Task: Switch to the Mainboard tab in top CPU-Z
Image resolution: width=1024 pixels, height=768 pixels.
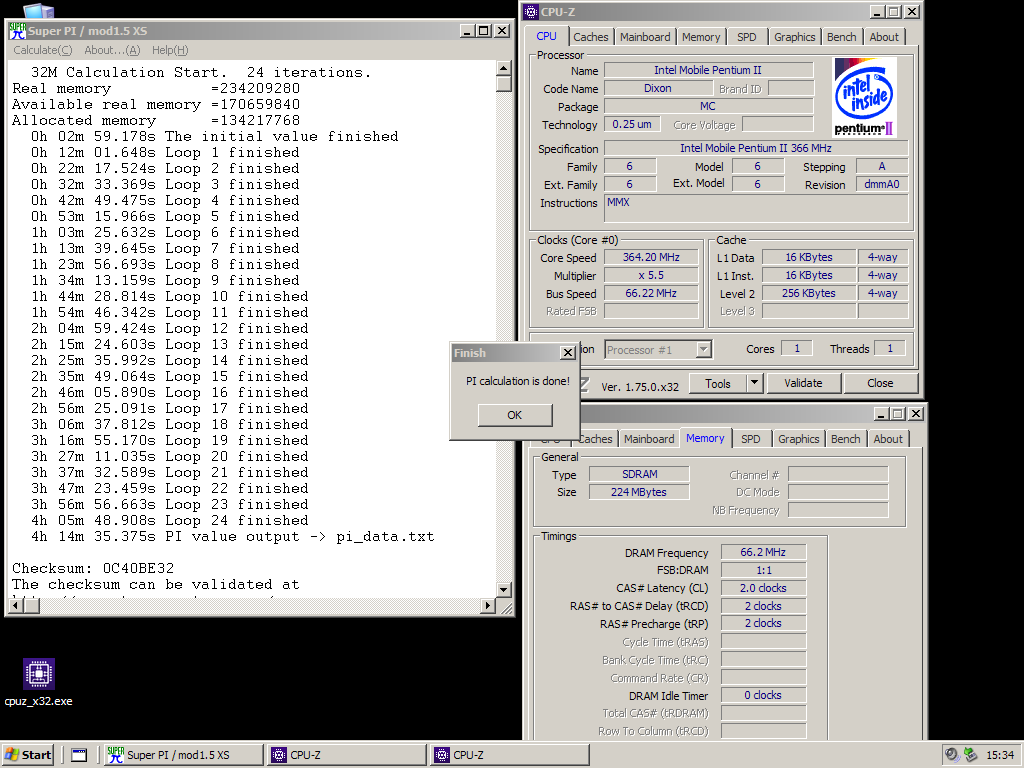Action: click(x=645, y=37)
